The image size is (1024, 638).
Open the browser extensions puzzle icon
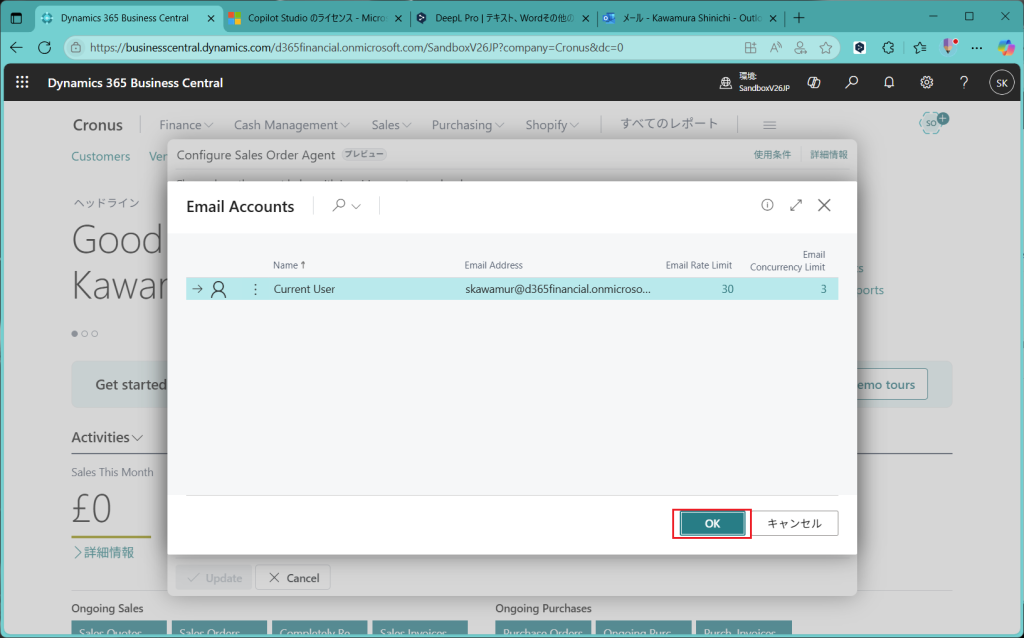point(888,48)
